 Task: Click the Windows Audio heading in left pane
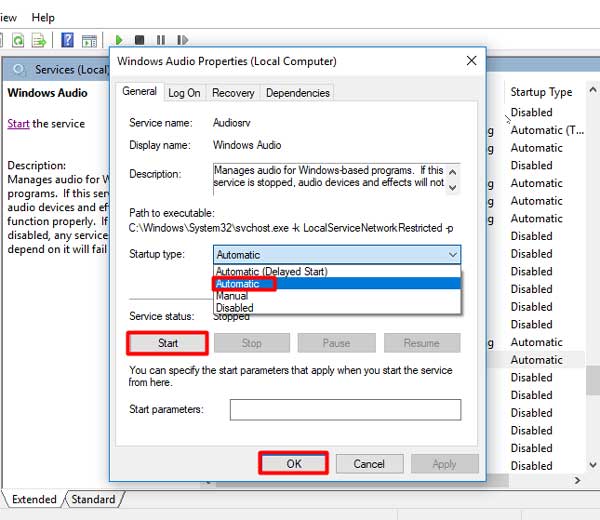pos(47,93)
